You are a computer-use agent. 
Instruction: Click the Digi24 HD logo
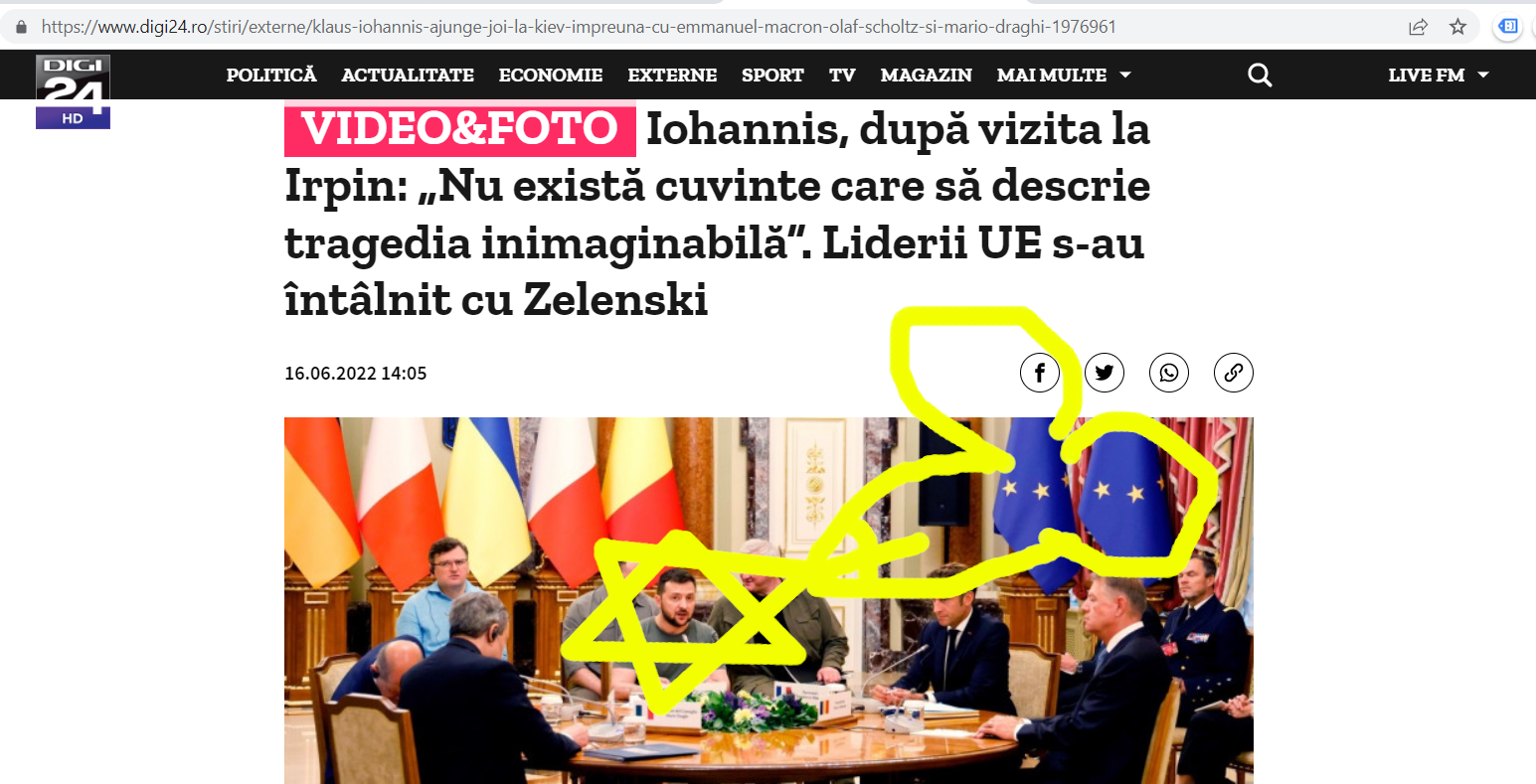pos(73,91)
